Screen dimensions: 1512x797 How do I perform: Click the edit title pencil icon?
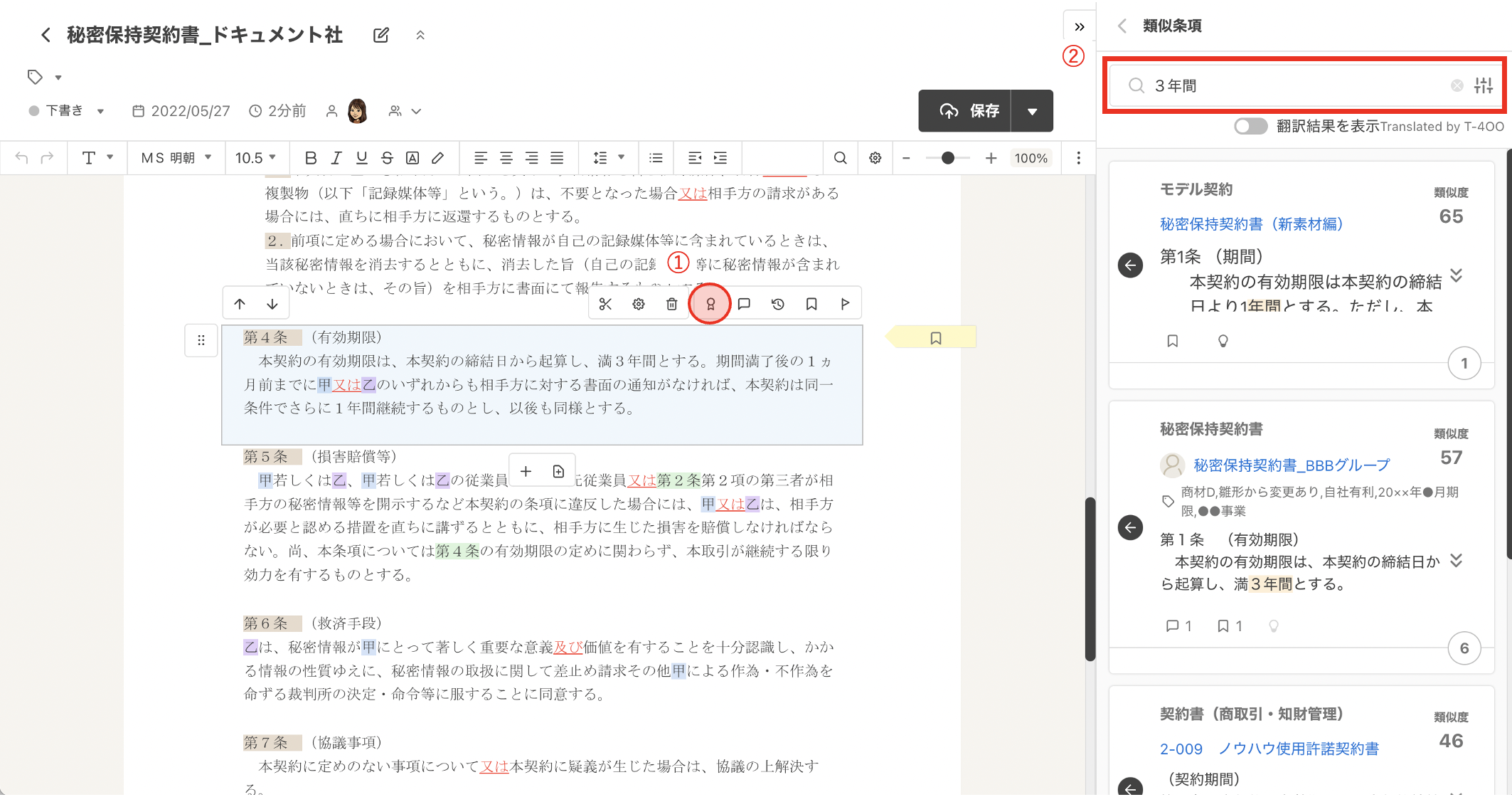pos(381,35)
